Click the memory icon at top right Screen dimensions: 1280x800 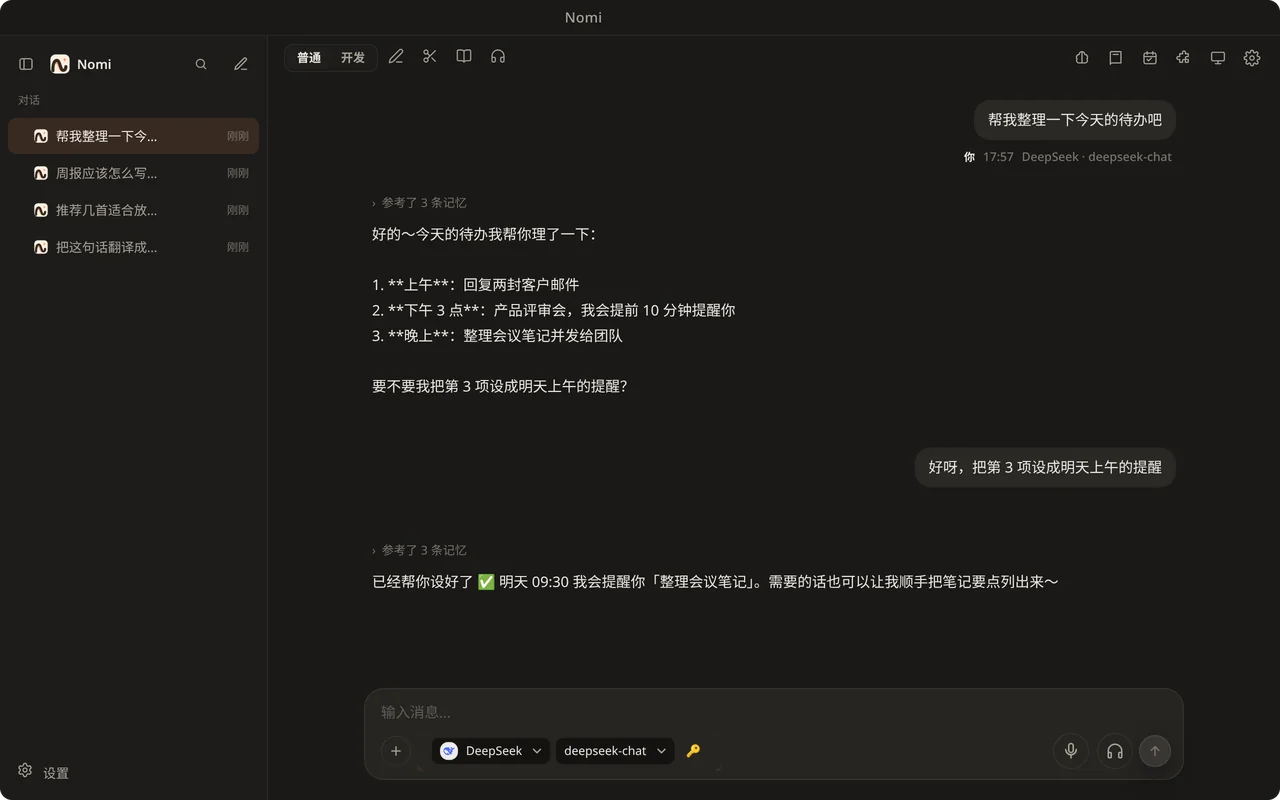1082,58
